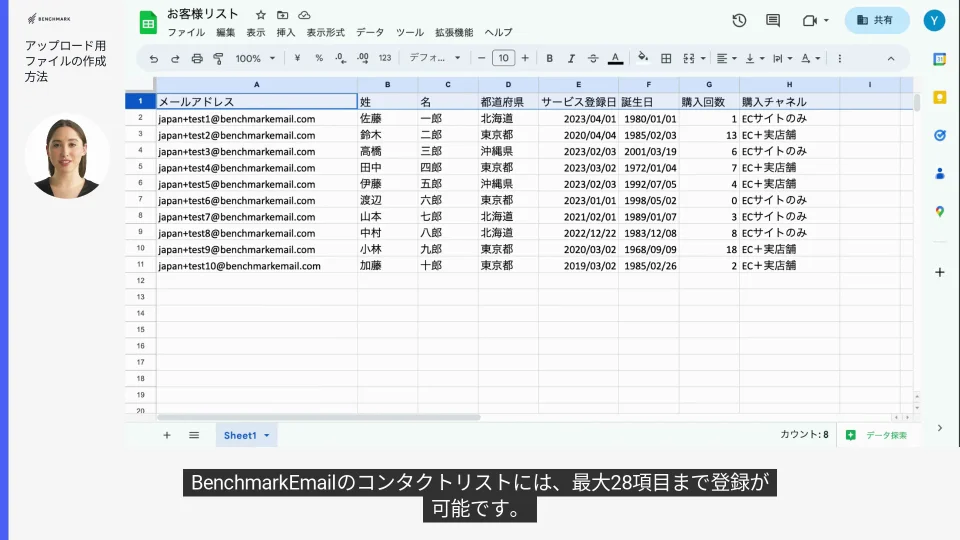Open the ヘルプ menu
The height and width of the screenshot is (540, 960).
click(498, 32)
